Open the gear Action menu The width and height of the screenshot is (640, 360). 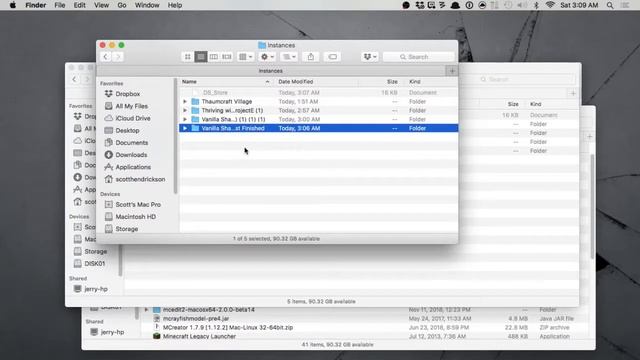point(267,57)
